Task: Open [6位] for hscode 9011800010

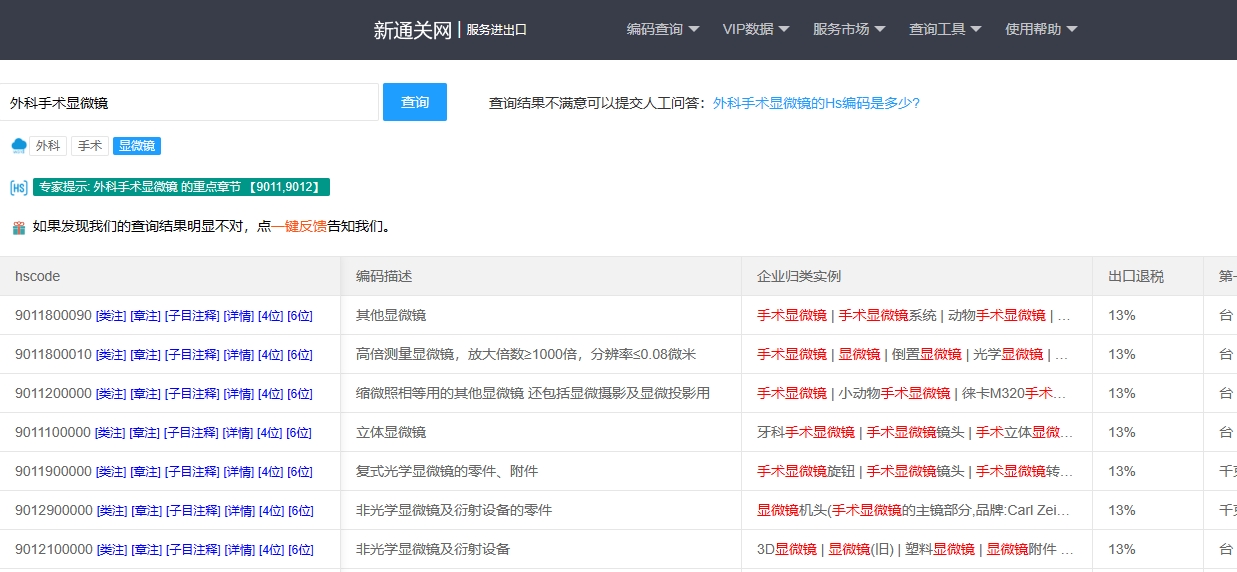Action: 300,355
